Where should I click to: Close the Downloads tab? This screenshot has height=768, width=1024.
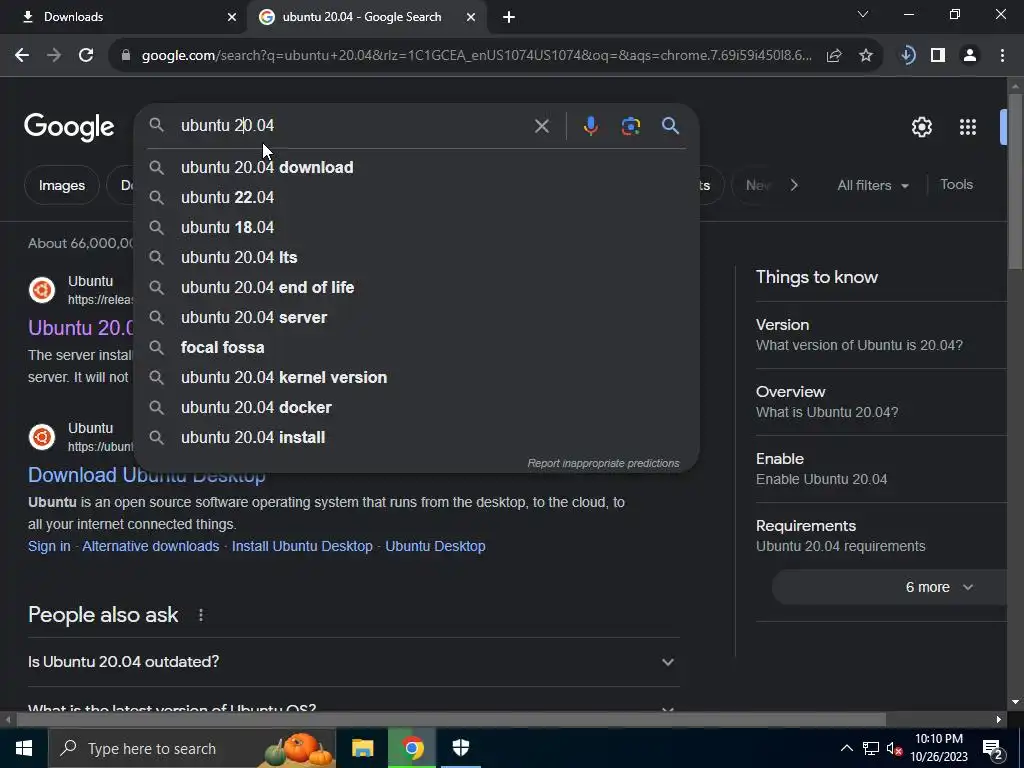(x=232, y=17)
